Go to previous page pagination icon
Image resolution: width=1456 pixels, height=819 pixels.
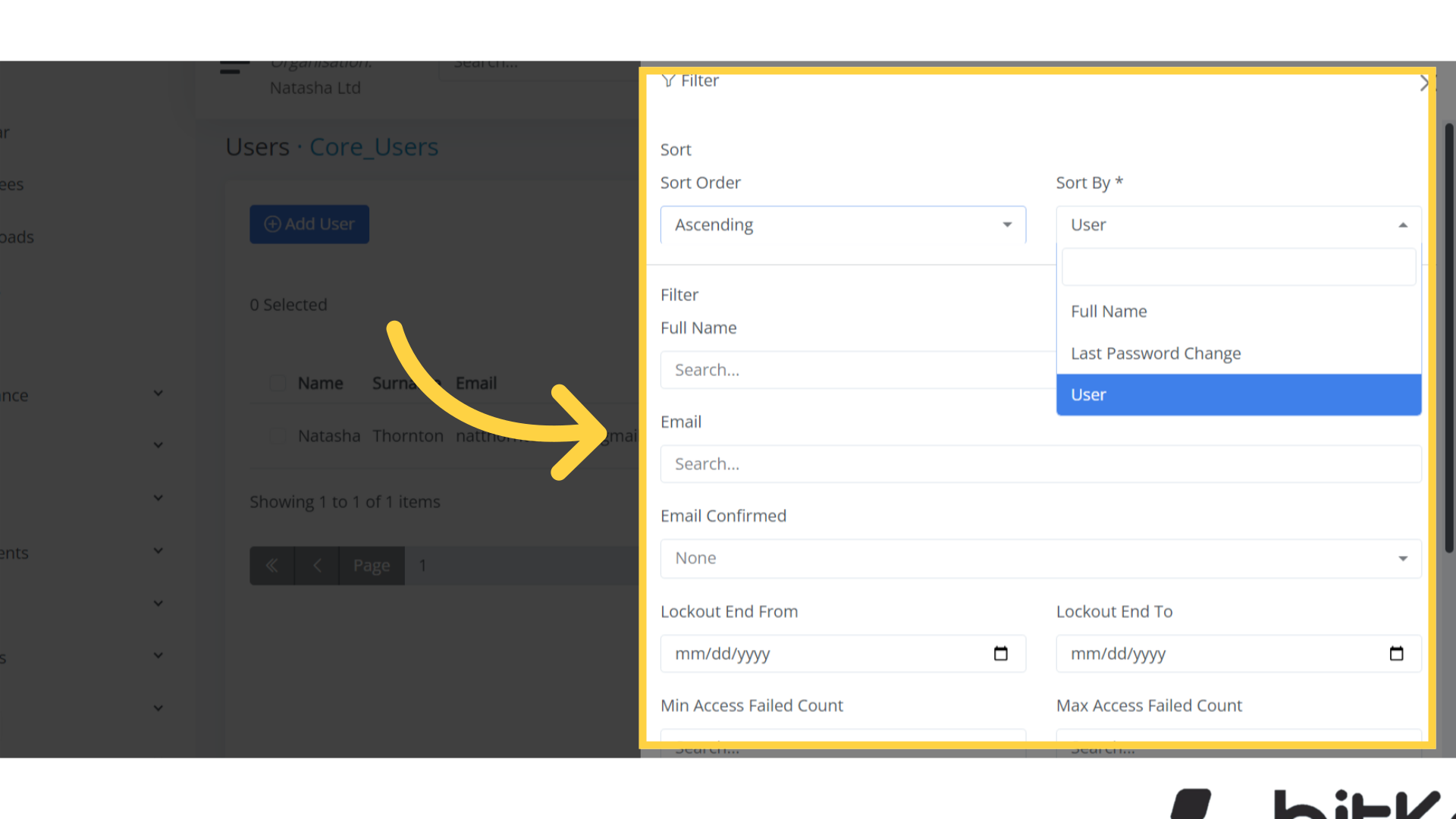[317, 566]
